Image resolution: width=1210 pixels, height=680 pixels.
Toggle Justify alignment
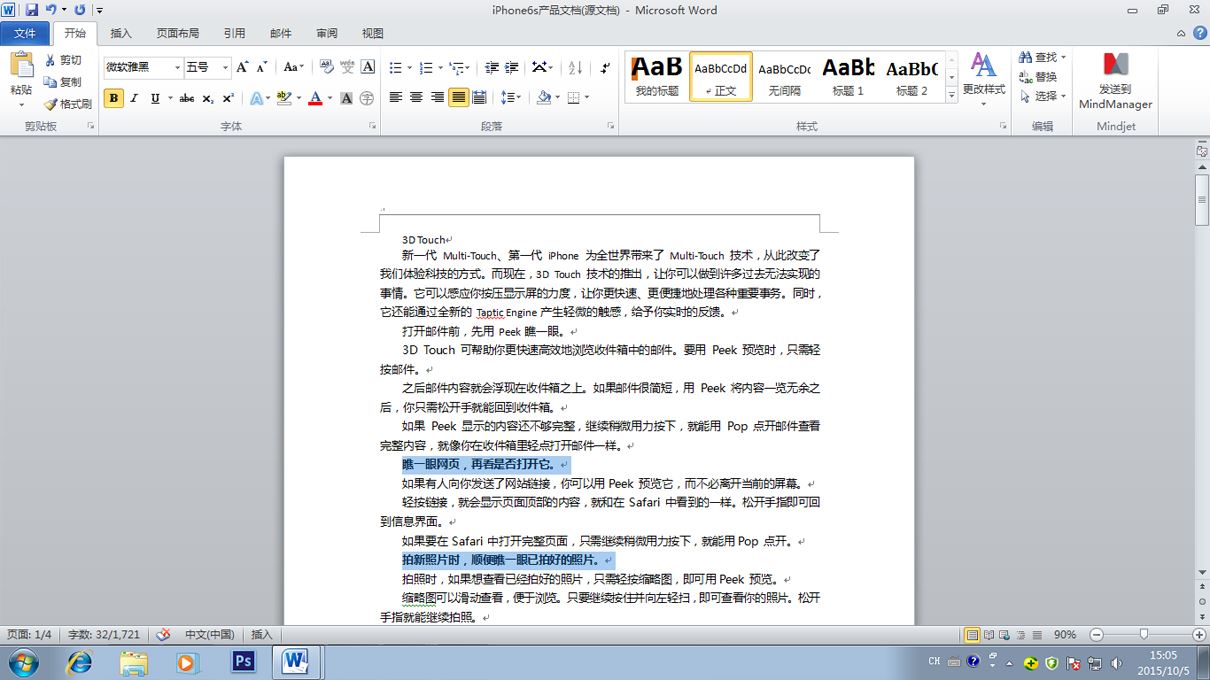click(x=458, y=98)
